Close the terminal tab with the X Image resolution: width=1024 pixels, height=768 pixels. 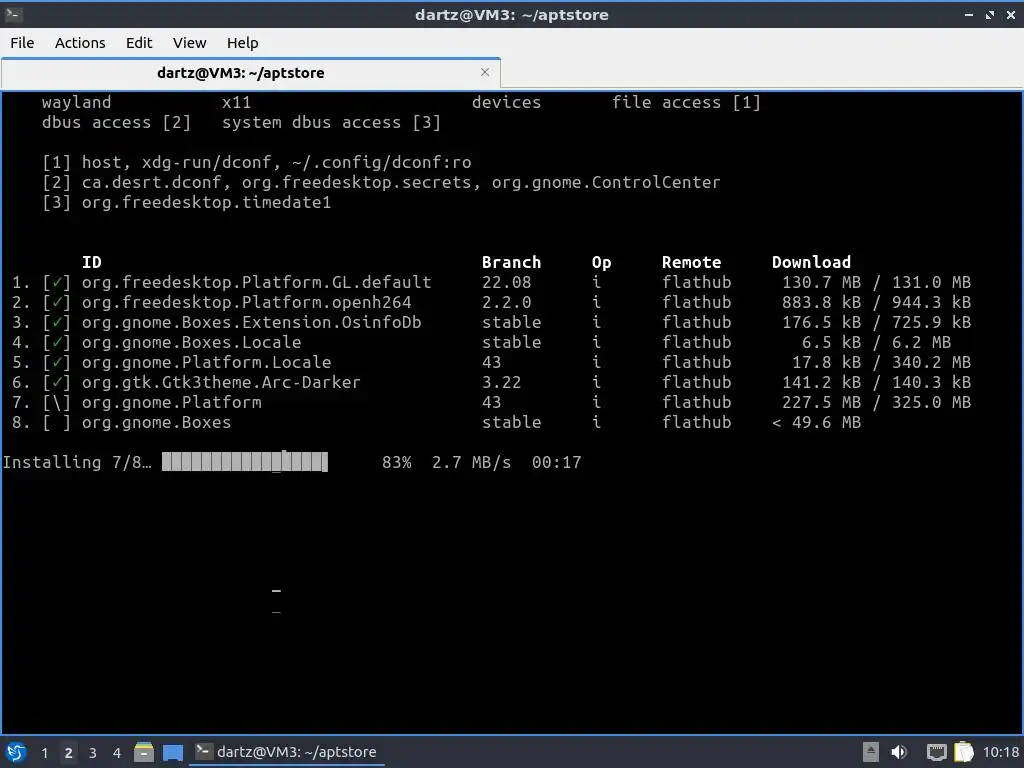pyautogui.click(x=485, y=72)
